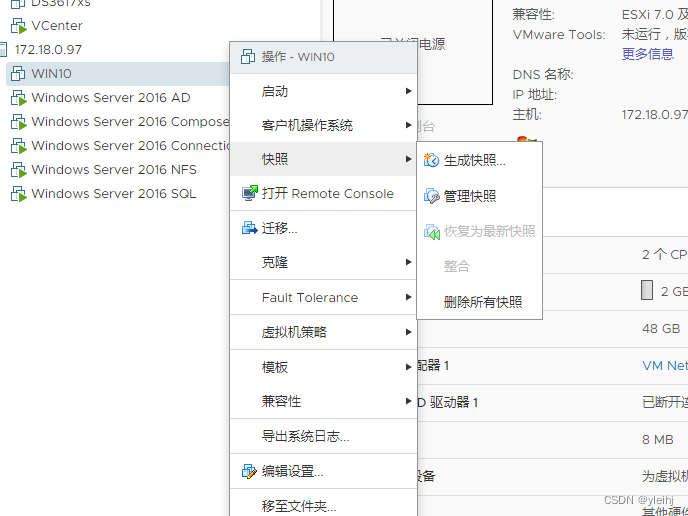The image size is (688, 516).
Task: Open the 启动 power menu entry
Action: click(x=323, y=91)
